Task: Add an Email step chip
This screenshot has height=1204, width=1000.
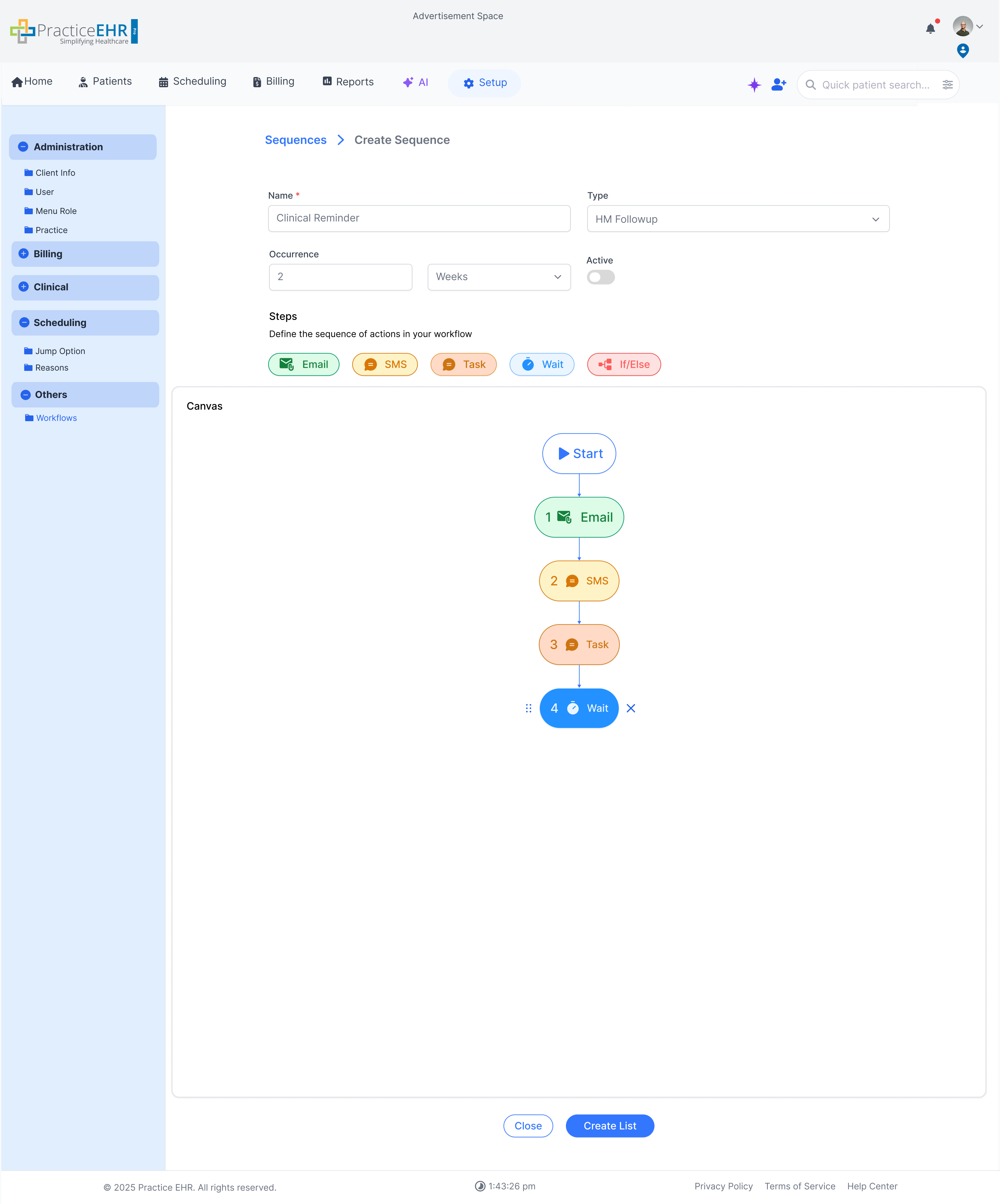Action: tap(304, 365)
